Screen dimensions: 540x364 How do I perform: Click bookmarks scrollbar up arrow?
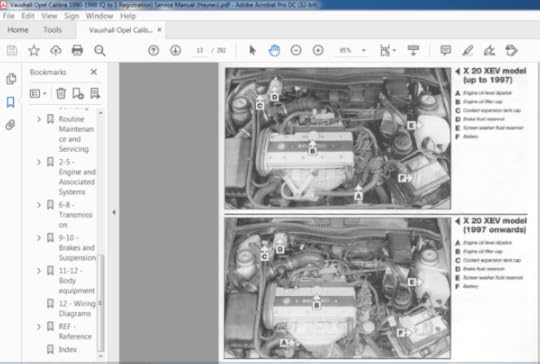101,113
